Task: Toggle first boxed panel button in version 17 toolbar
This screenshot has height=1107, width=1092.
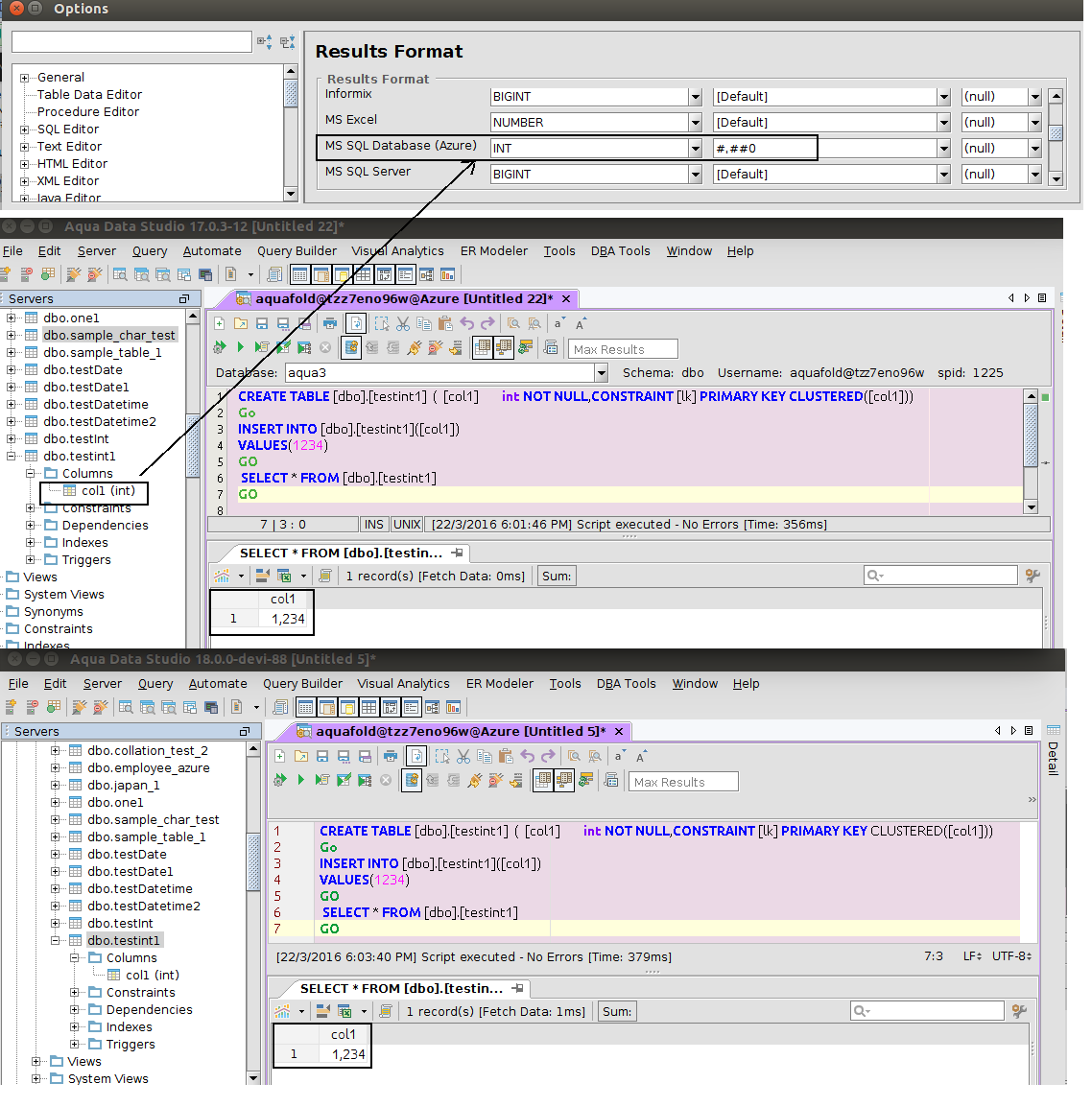Action: coord(300,274)
